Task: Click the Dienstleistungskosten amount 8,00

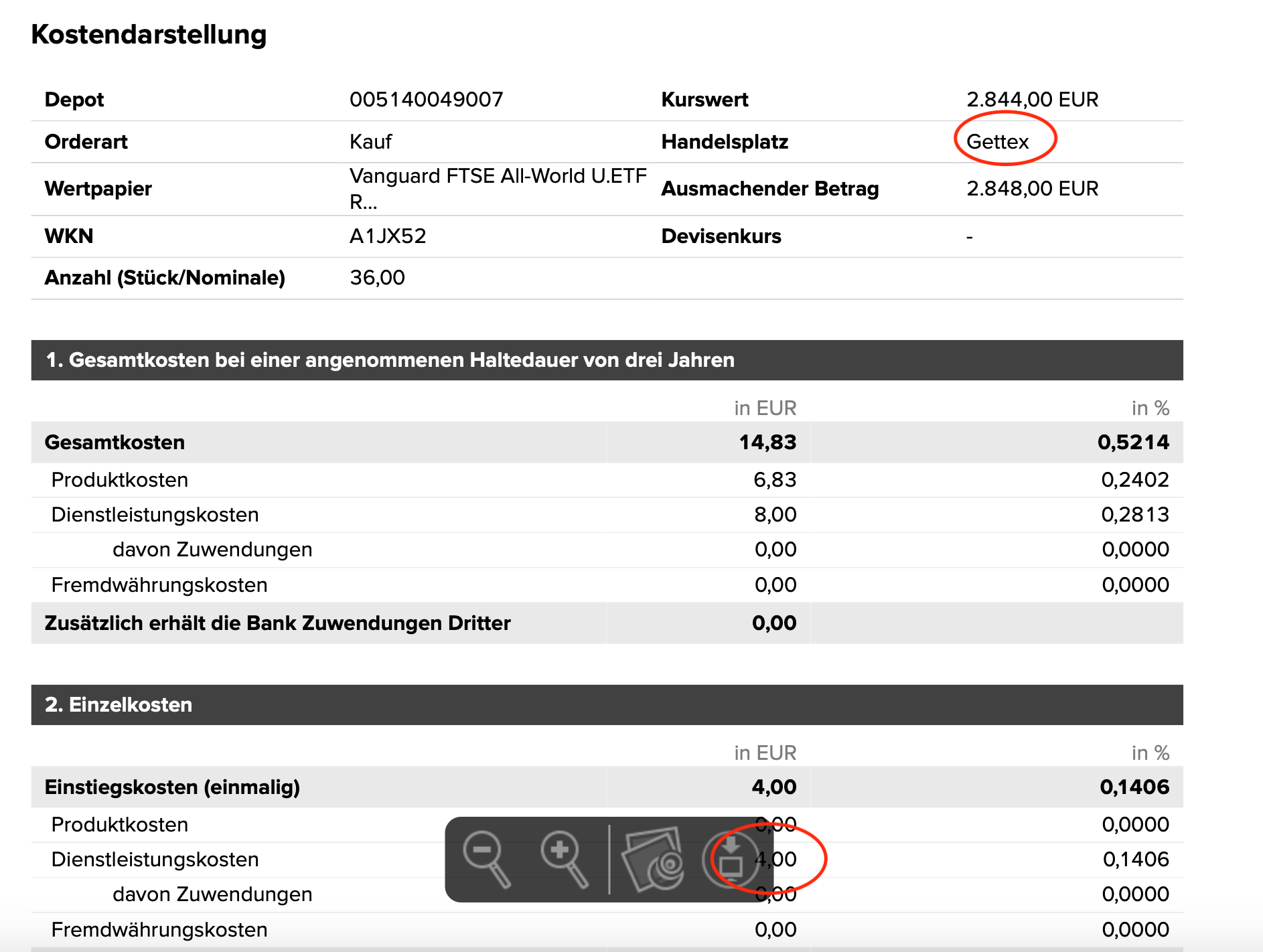Action: [x=775, y=515]
